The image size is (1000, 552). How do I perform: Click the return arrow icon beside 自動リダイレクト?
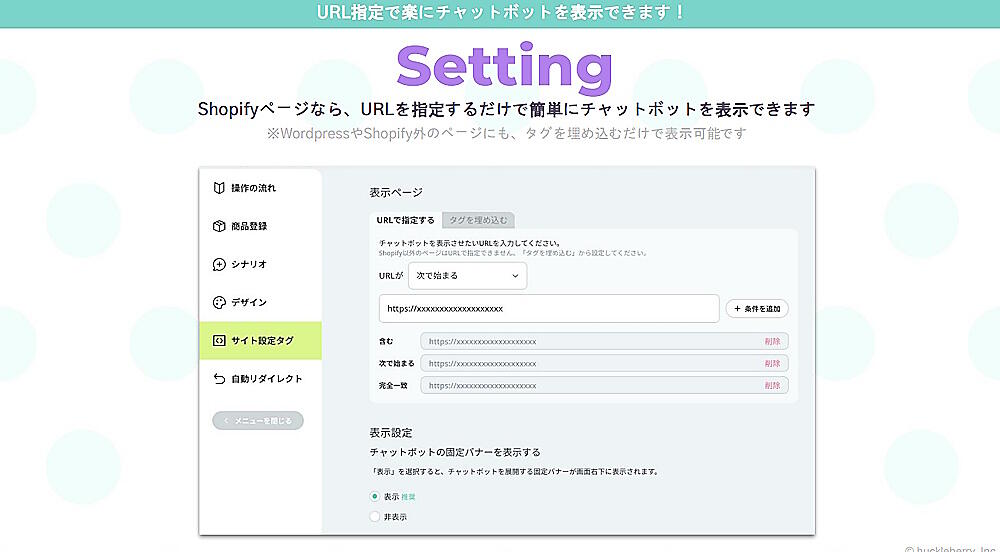tap(219, 379)
